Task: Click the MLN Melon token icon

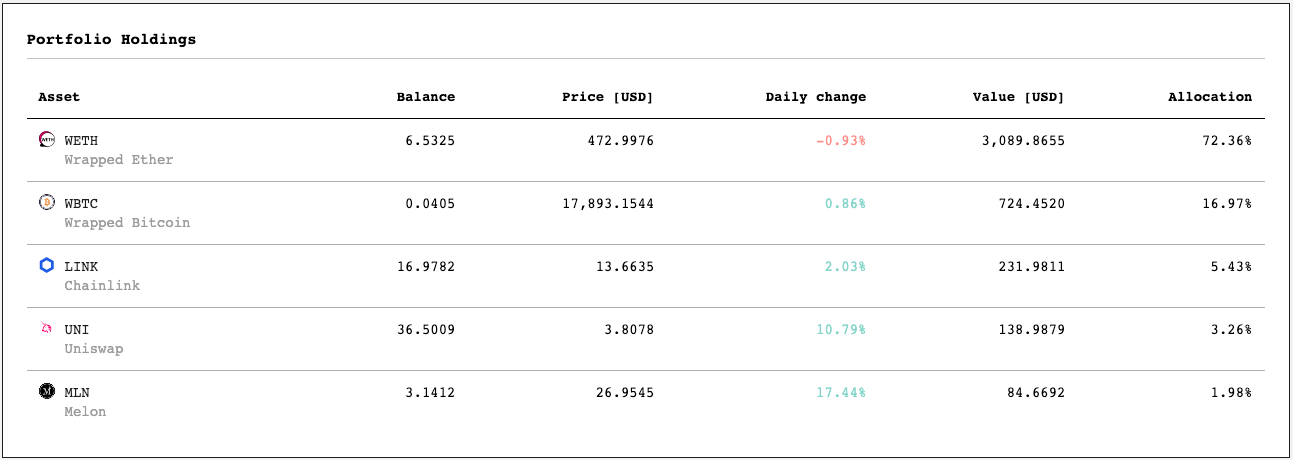Action: (46, 392)
